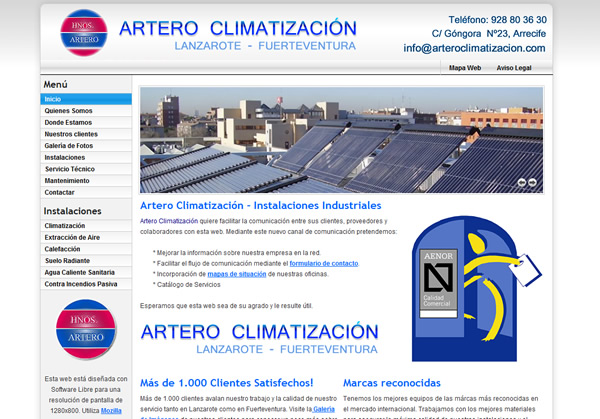The image size is (600, 419).
Task: Click the Mozilla link in sidebar
Action: [111, 411]
